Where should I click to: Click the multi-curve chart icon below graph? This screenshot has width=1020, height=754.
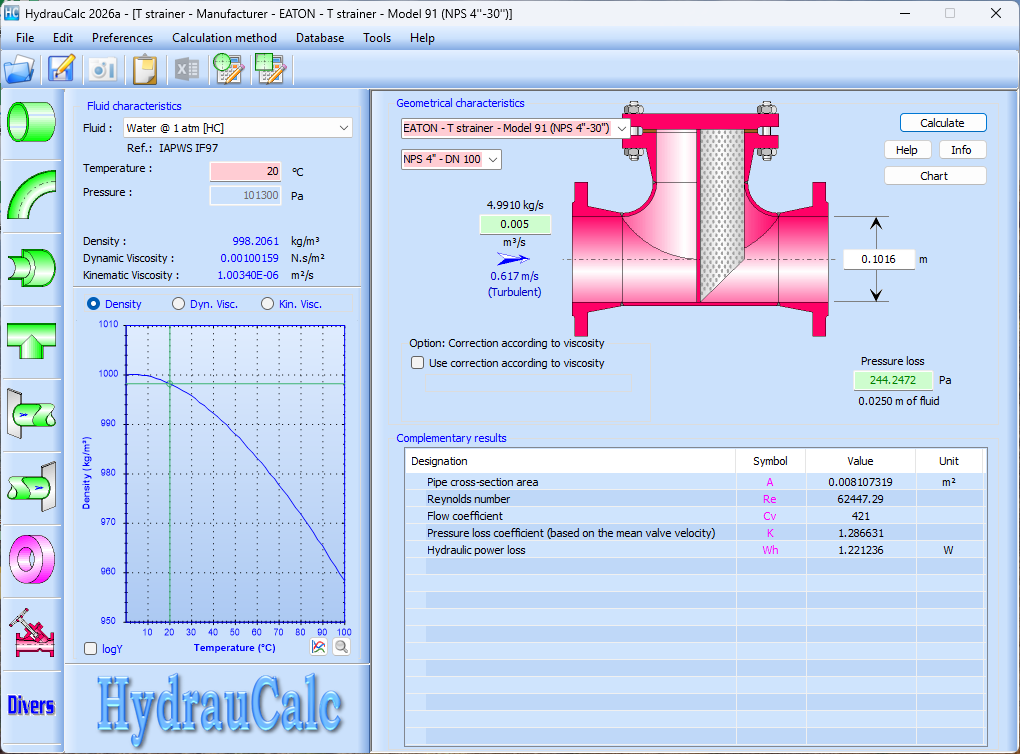[x=319, y=647]
